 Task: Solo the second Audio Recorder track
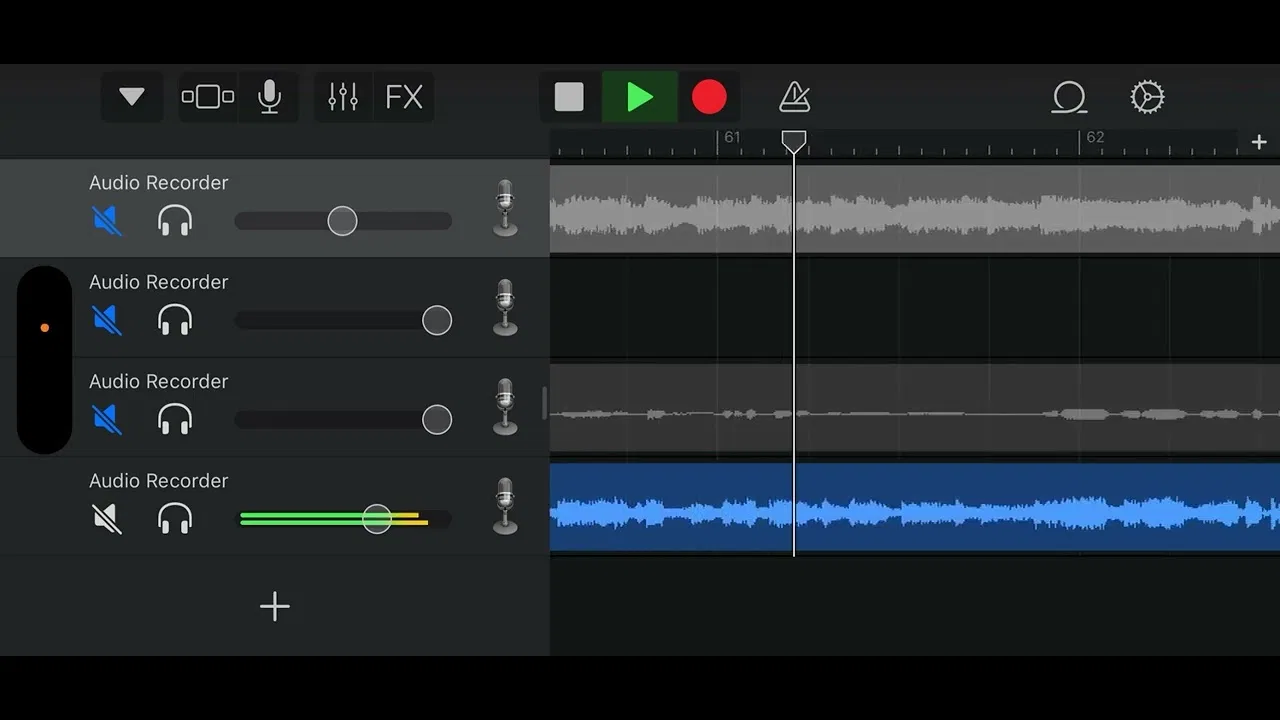(x=175, y=320)
